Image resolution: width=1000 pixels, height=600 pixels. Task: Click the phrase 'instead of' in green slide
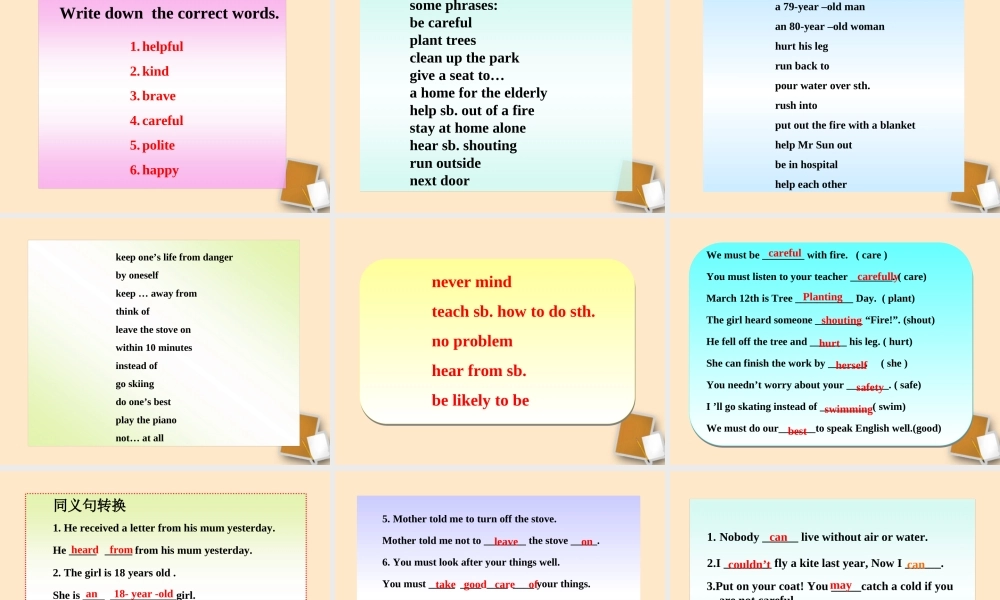click(x=136, y=366)
